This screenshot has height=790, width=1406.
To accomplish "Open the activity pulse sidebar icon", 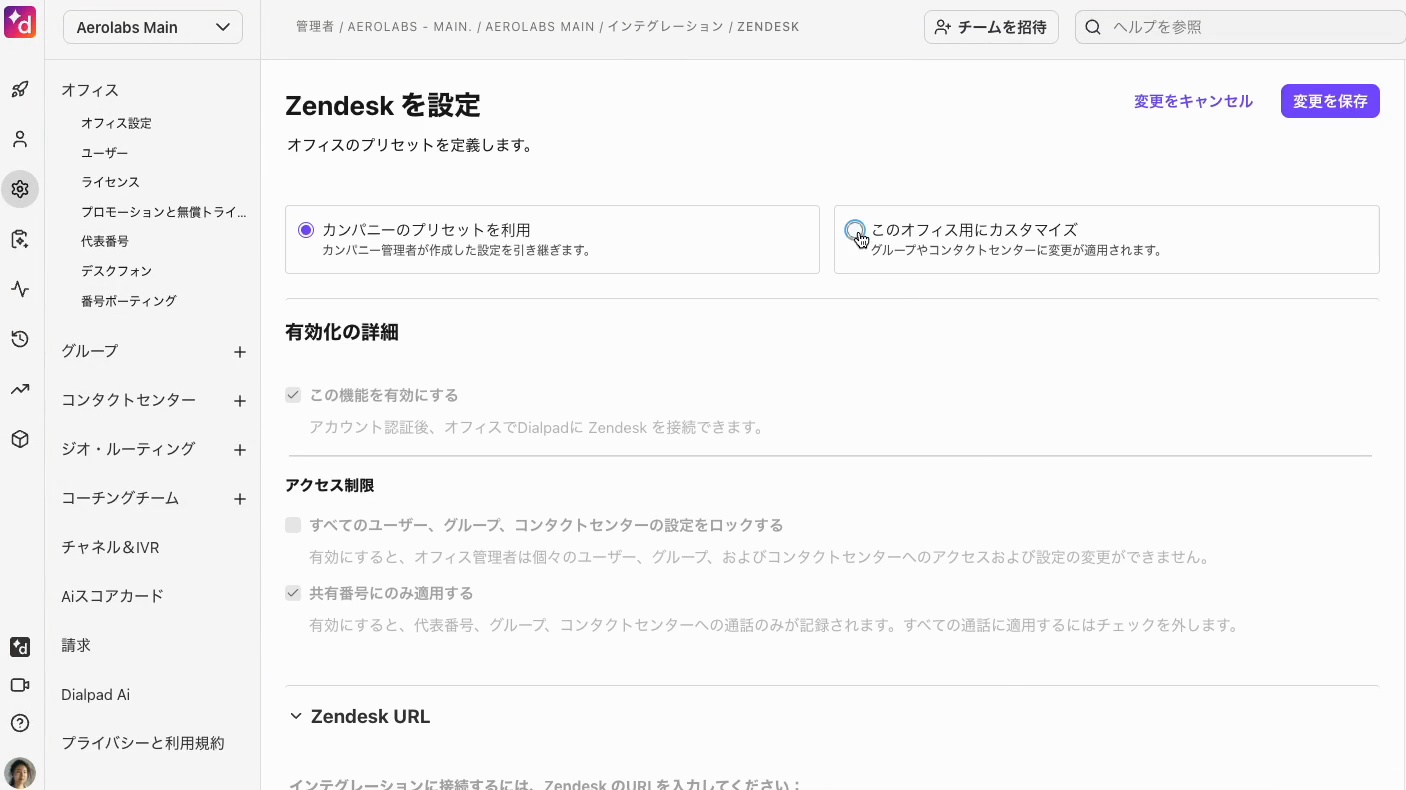I will (20, 289).
